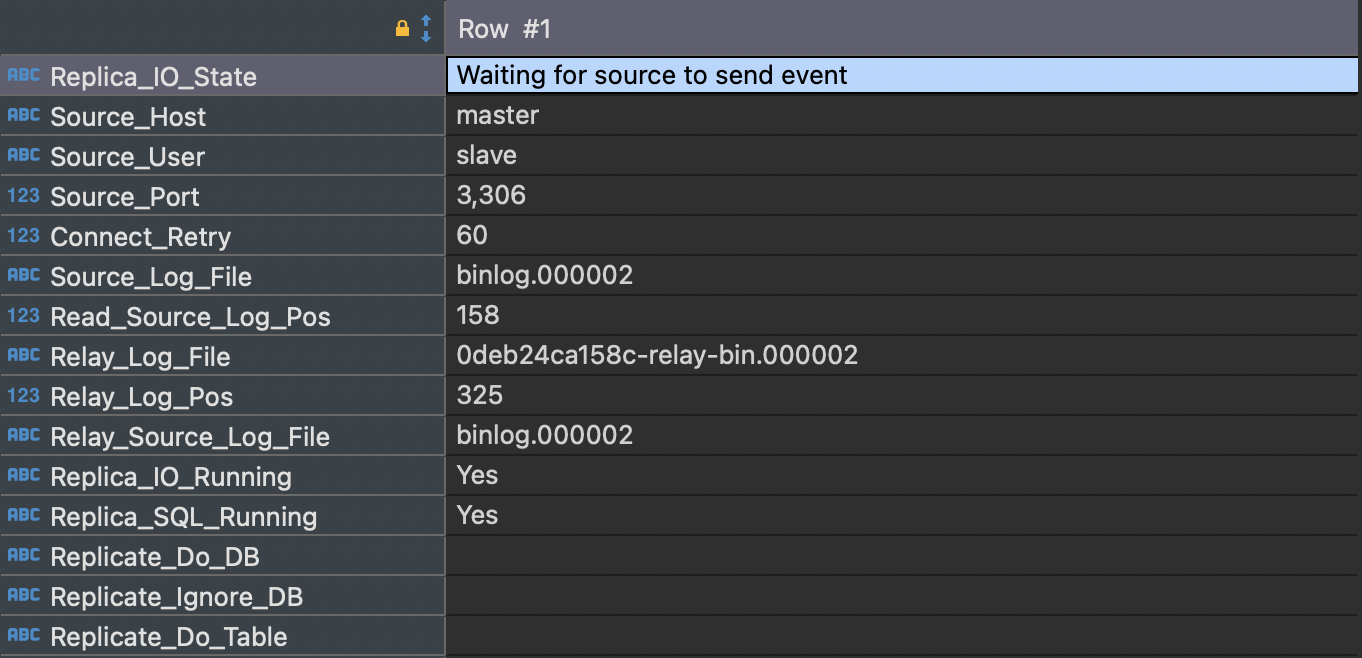1362x658 pixels.
Task: Click the up-down arrows icon in header
Action: point(426,29)
